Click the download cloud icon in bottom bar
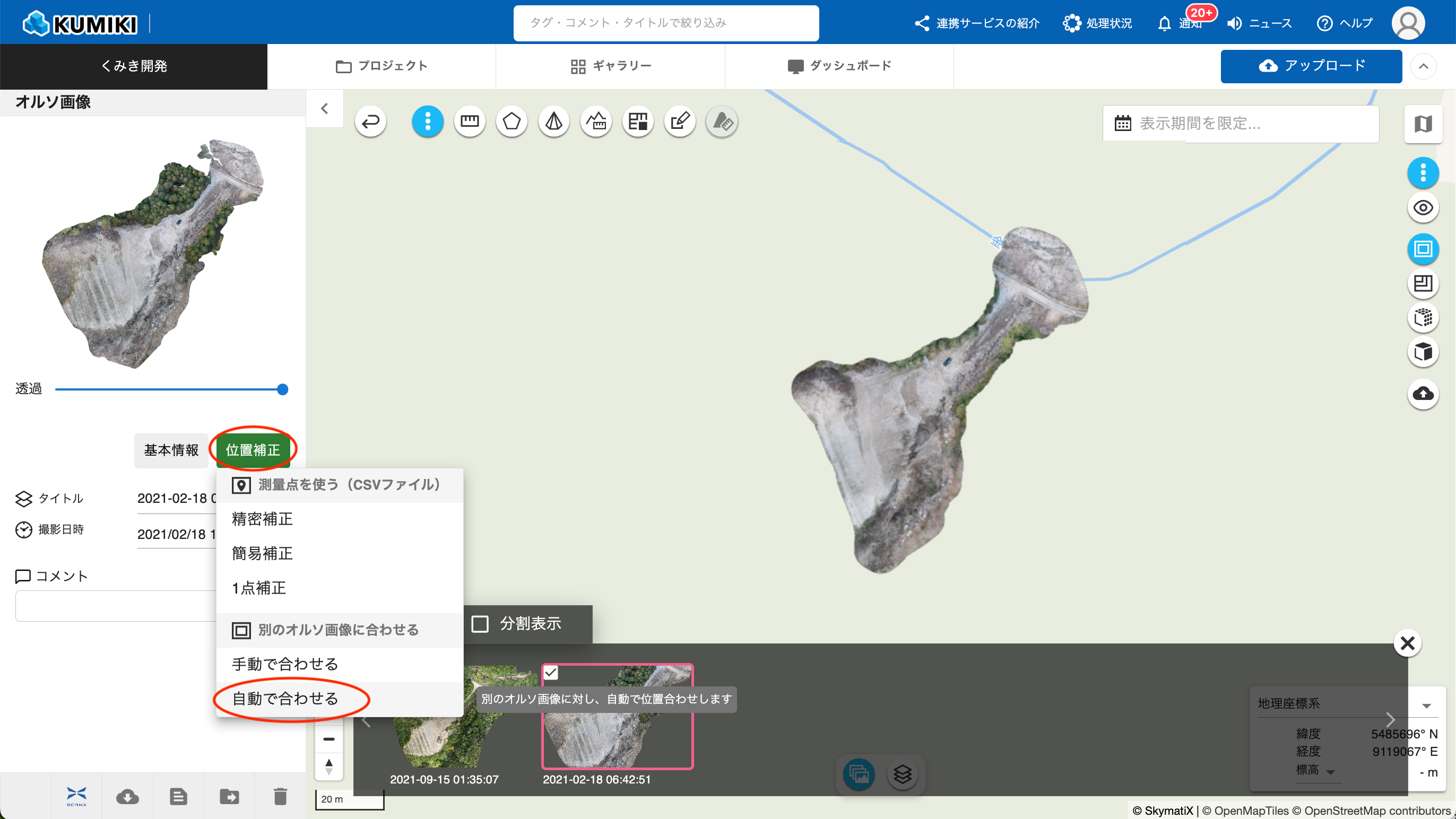 (x=127, y=796)
